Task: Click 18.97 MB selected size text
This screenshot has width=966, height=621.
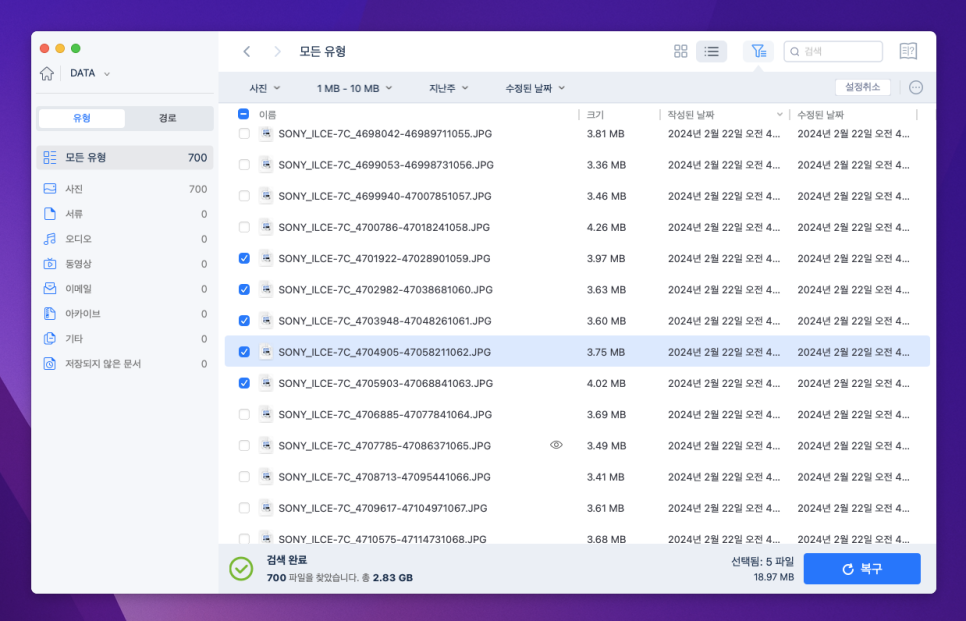Action: [773, 577]
